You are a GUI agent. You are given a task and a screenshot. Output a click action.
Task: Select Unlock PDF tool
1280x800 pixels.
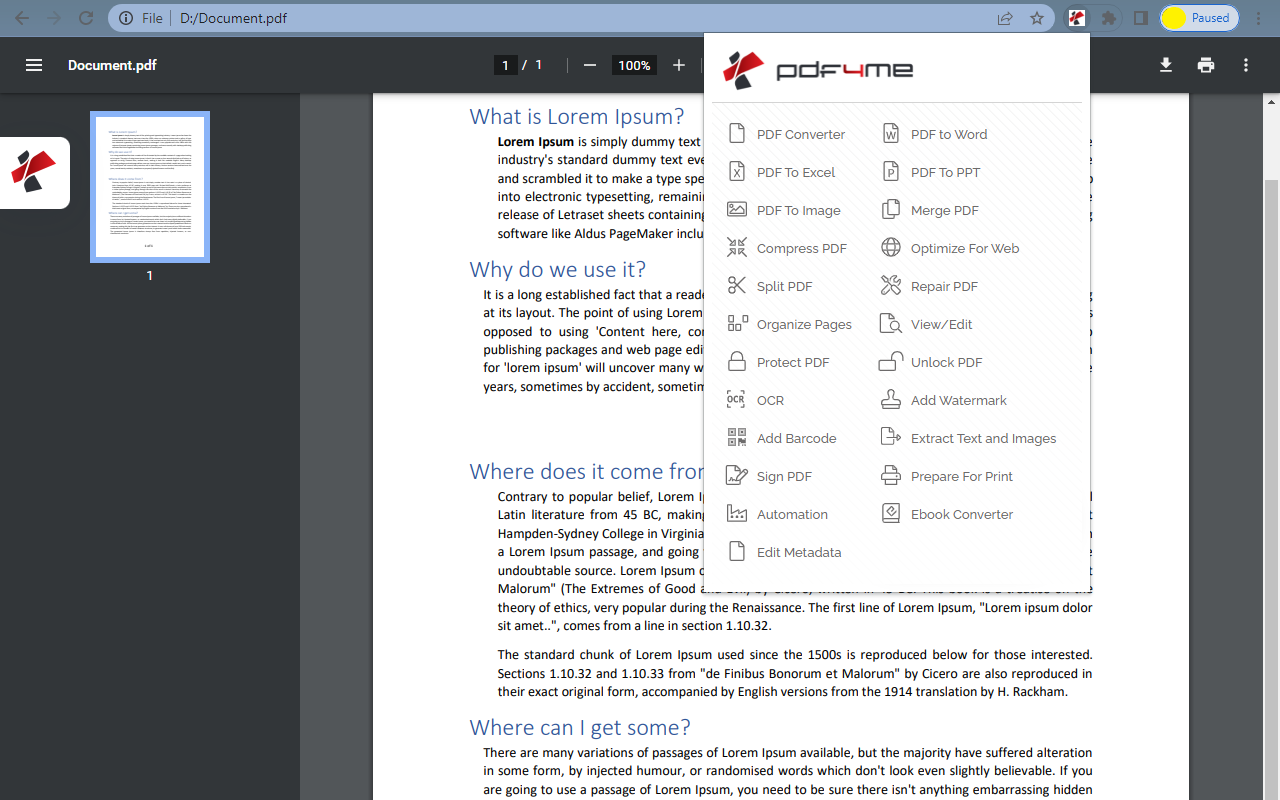(x=932, y=362)
